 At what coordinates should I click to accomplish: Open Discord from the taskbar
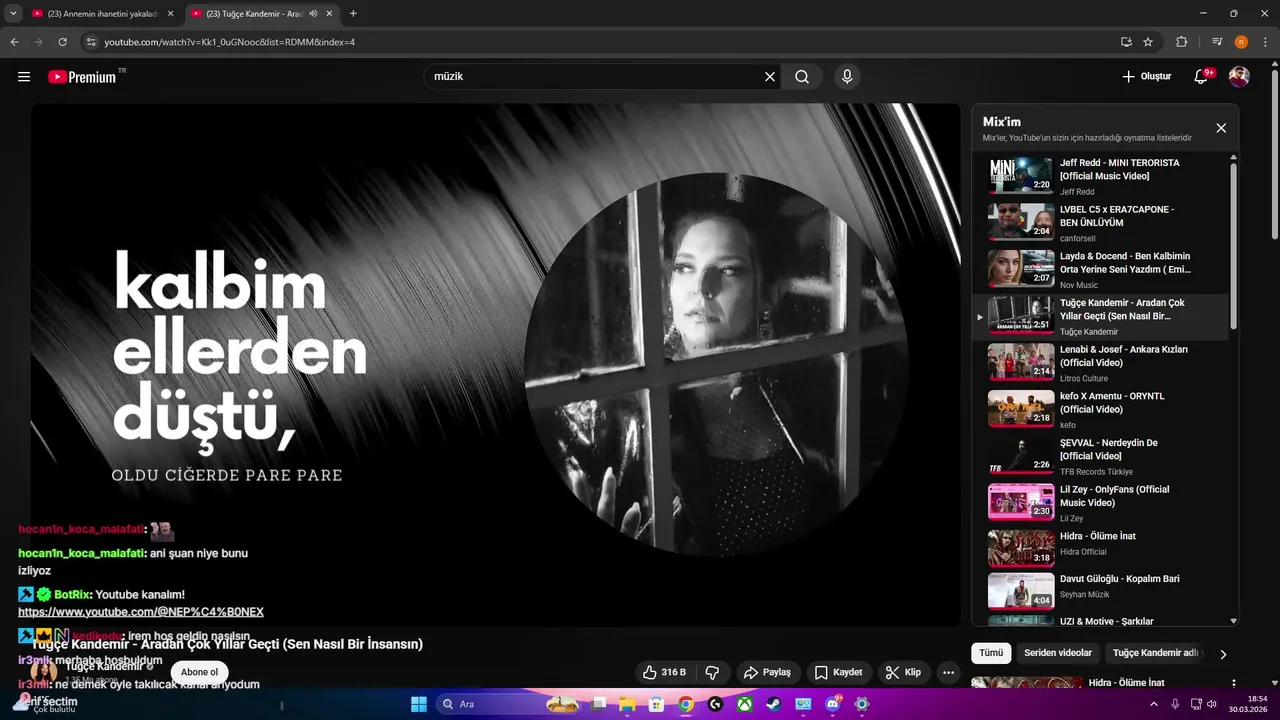pyautogui.click(x=832, y=704)
